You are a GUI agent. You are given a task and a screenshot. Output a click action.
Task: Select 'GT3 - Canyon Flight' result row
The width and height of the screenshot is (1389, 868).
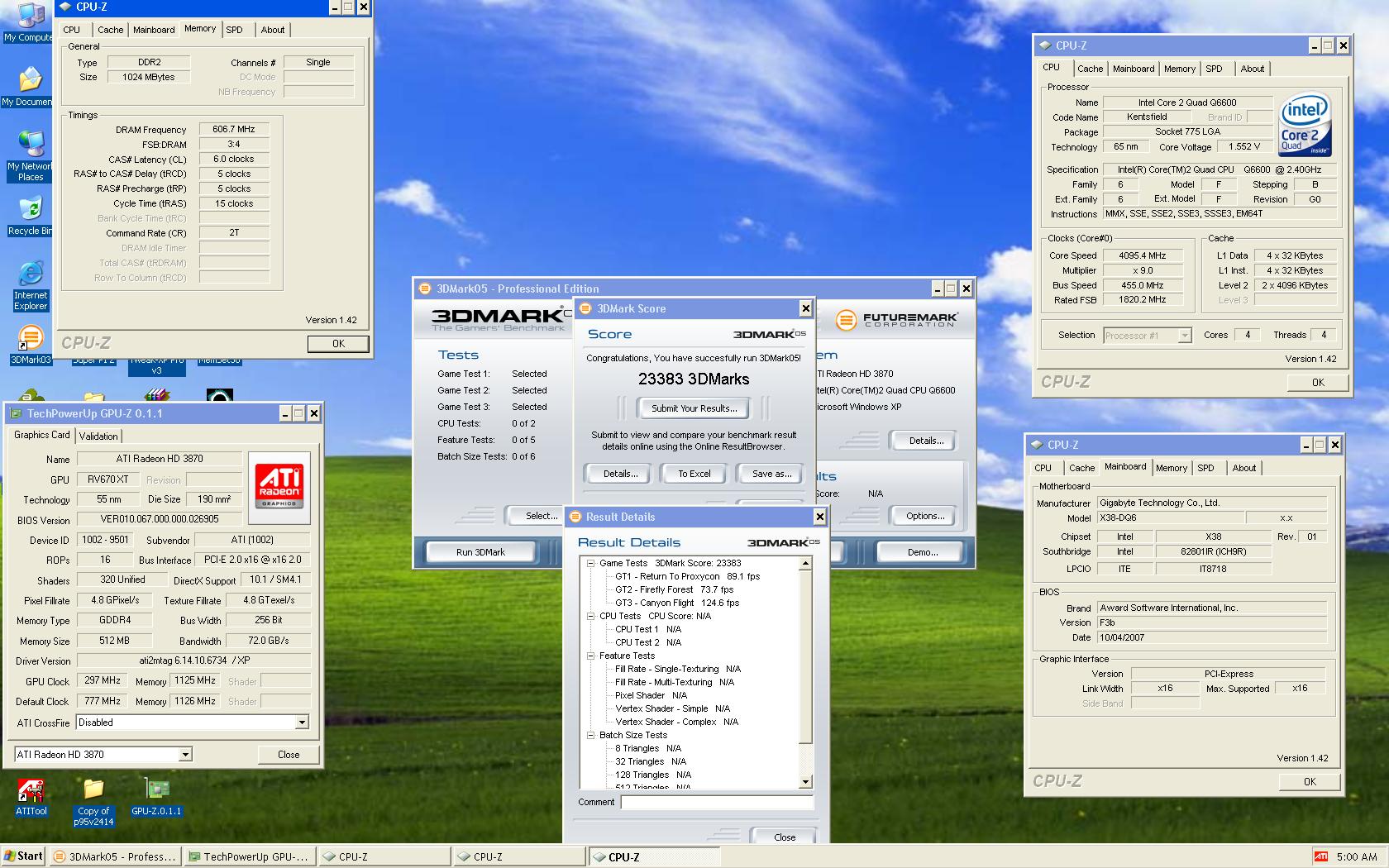(676, 603)
